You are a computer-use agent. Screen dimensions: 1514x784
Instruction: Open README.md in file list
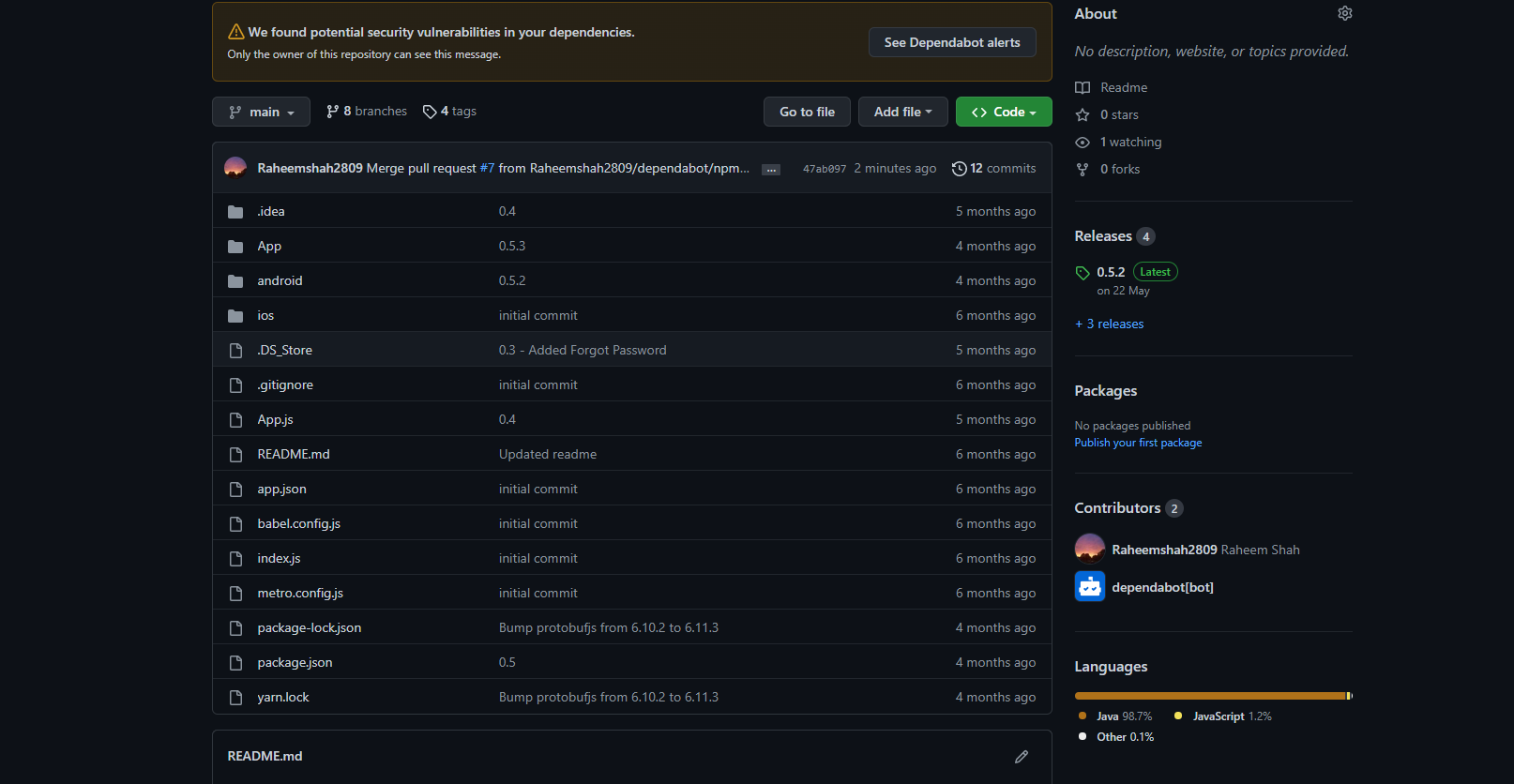294,454
